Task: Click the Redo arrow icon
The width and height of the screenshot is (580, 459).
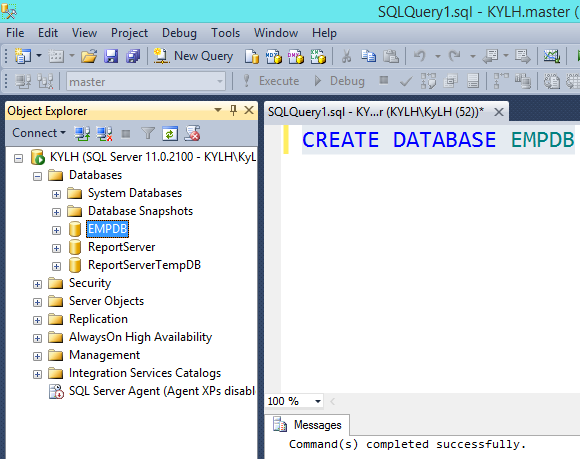Action: (x=455, y=56)
